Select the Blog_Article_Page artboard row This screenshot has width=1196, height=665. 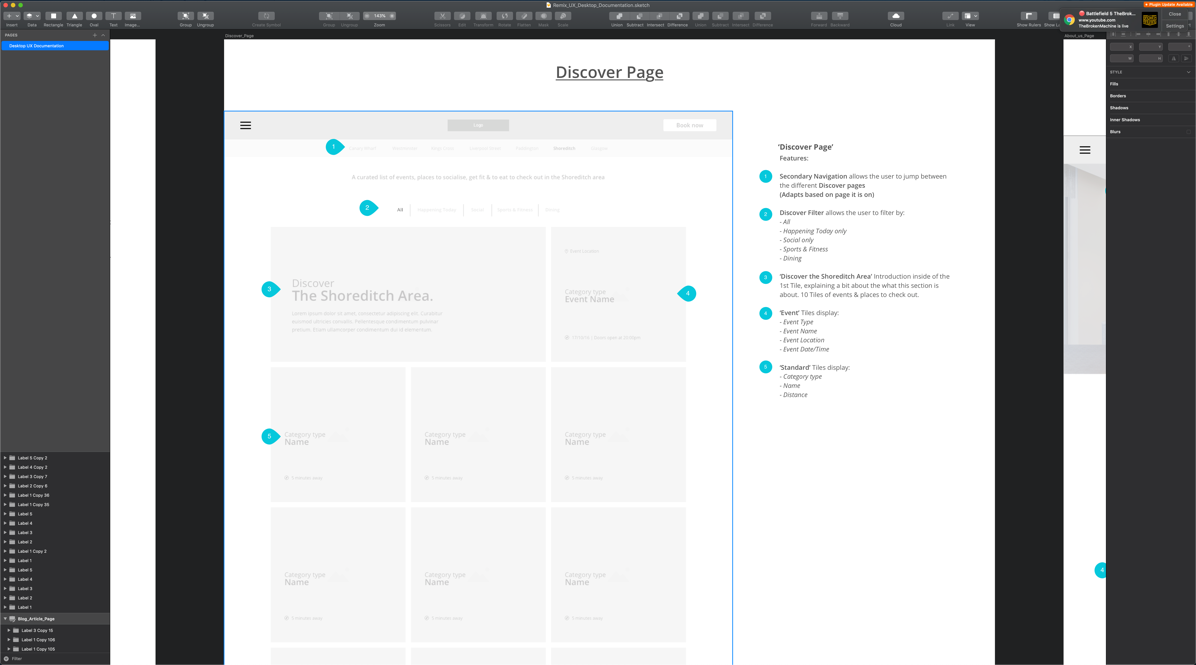click(55, 618)
